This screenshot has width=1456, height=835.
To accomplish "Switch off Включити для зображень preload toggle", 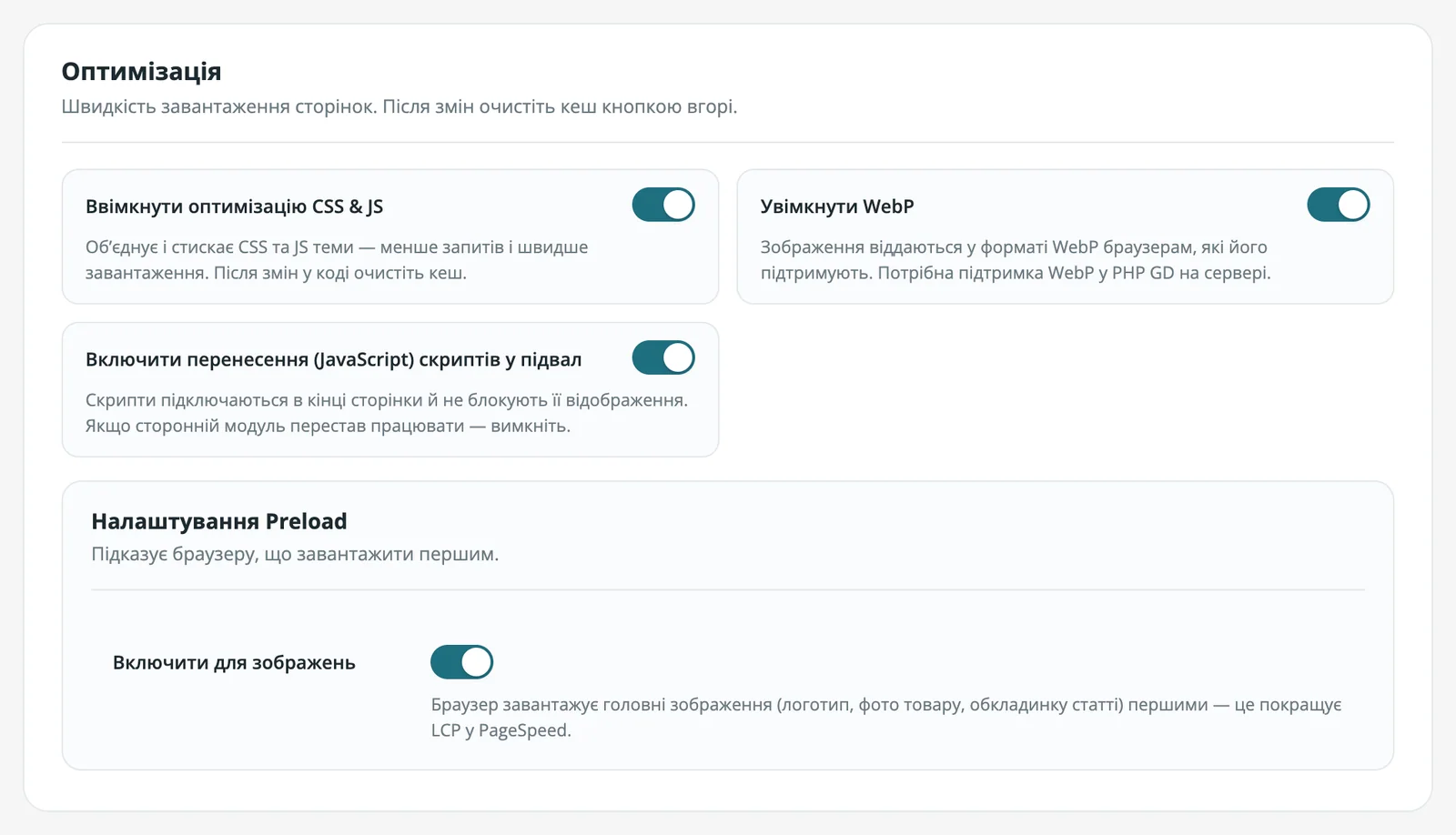I will point(462,662).
